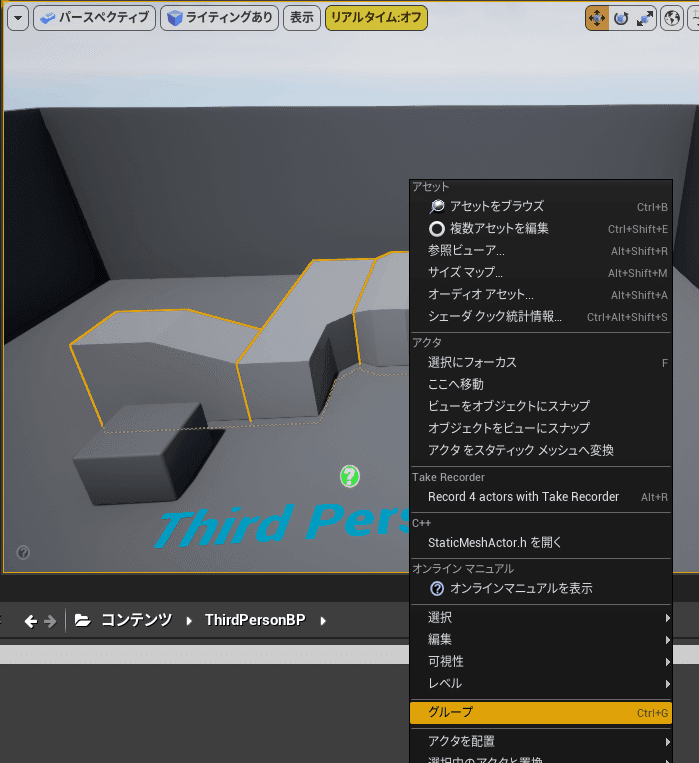699x763 pixels.
Task: Open シェーダ クック統計情報... entry
Action: pyautogui.click(x=541, y=317)
